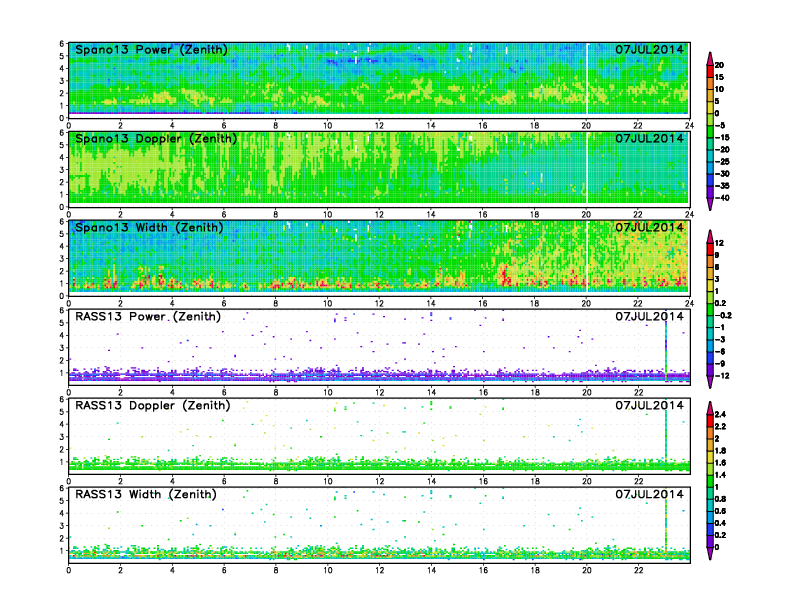Click the 'Spano13 Power (Zenith)' panel title
Screen dimensions: 792x612
[x=151, y=49]
